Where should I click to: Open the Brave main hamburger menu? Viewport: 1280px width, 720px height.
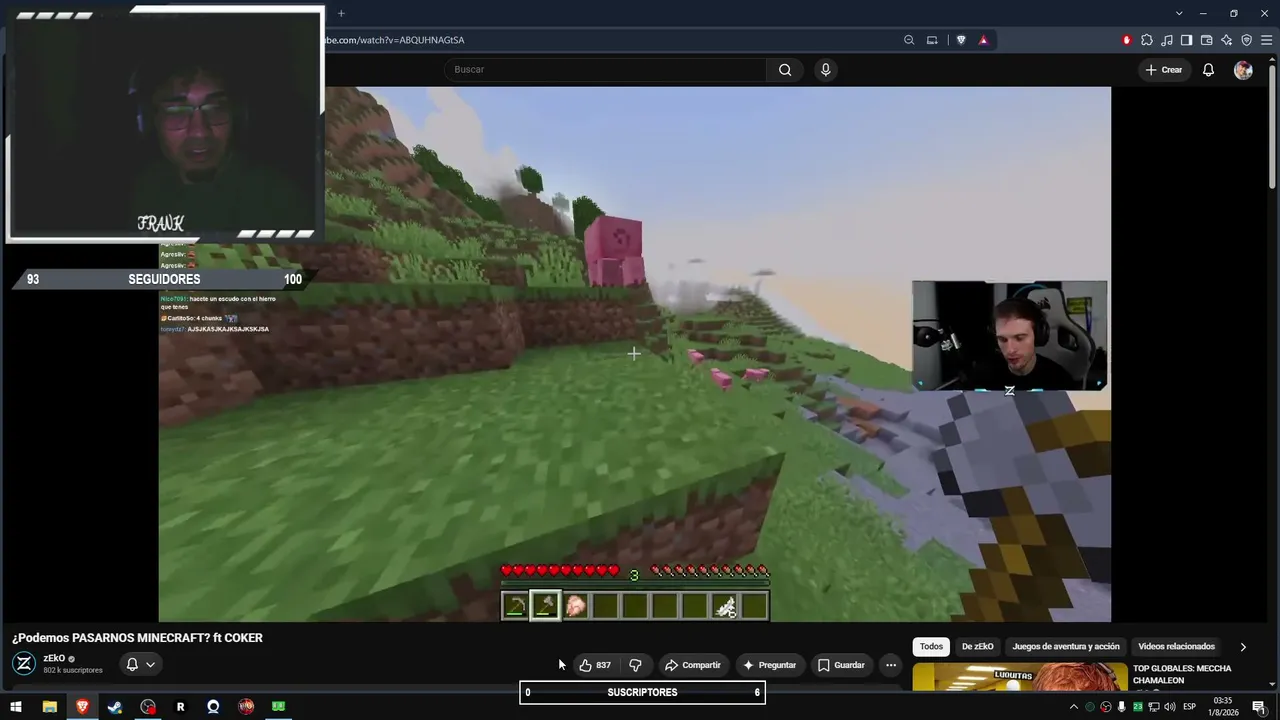coord(1267,40)
